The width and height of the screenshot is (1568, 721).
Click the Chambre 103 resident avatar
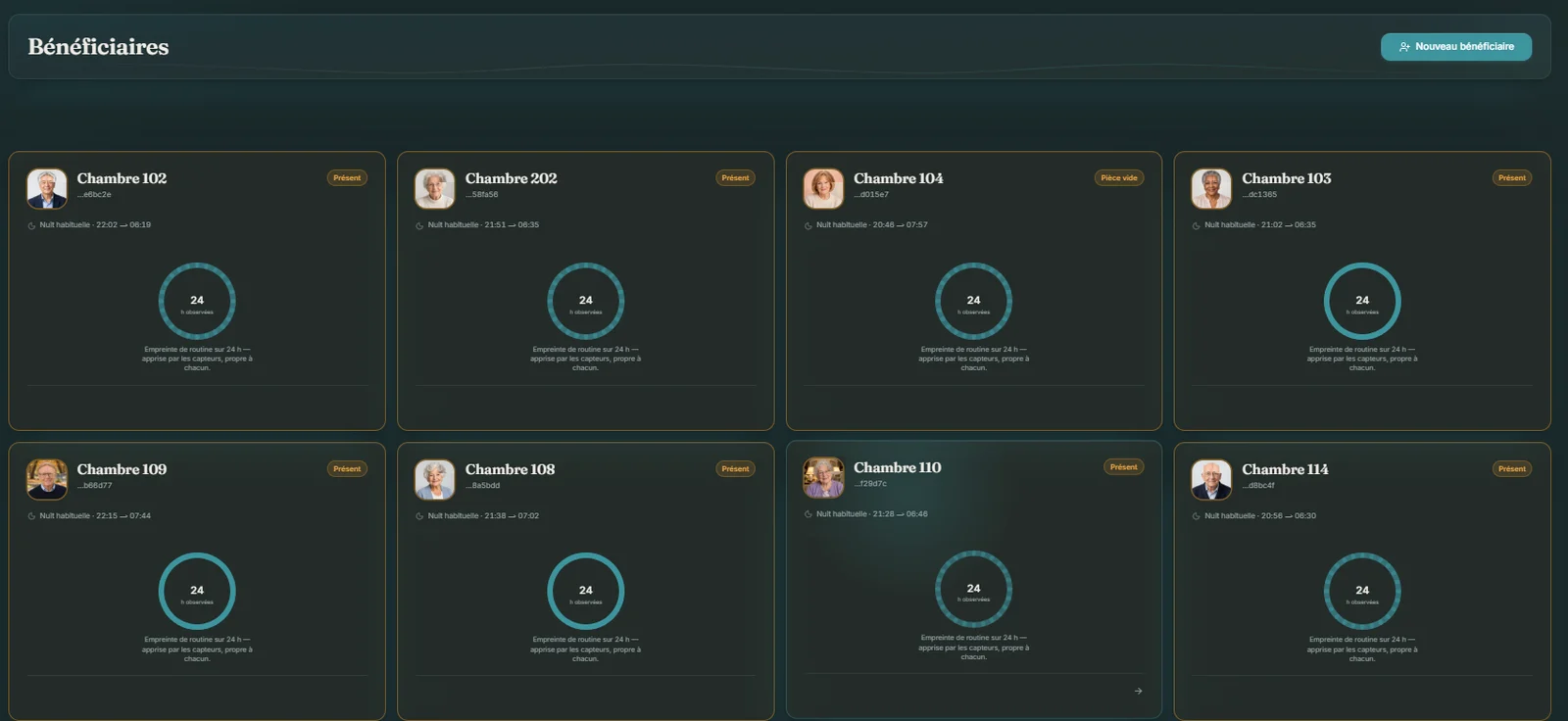[x=1211, y=188]
